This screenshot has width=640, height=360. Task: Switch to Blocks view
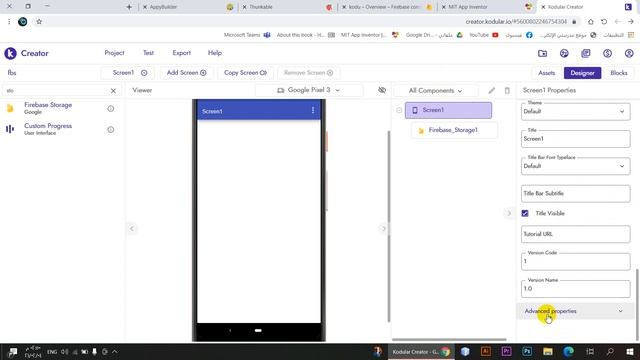(x=619, y=73)
